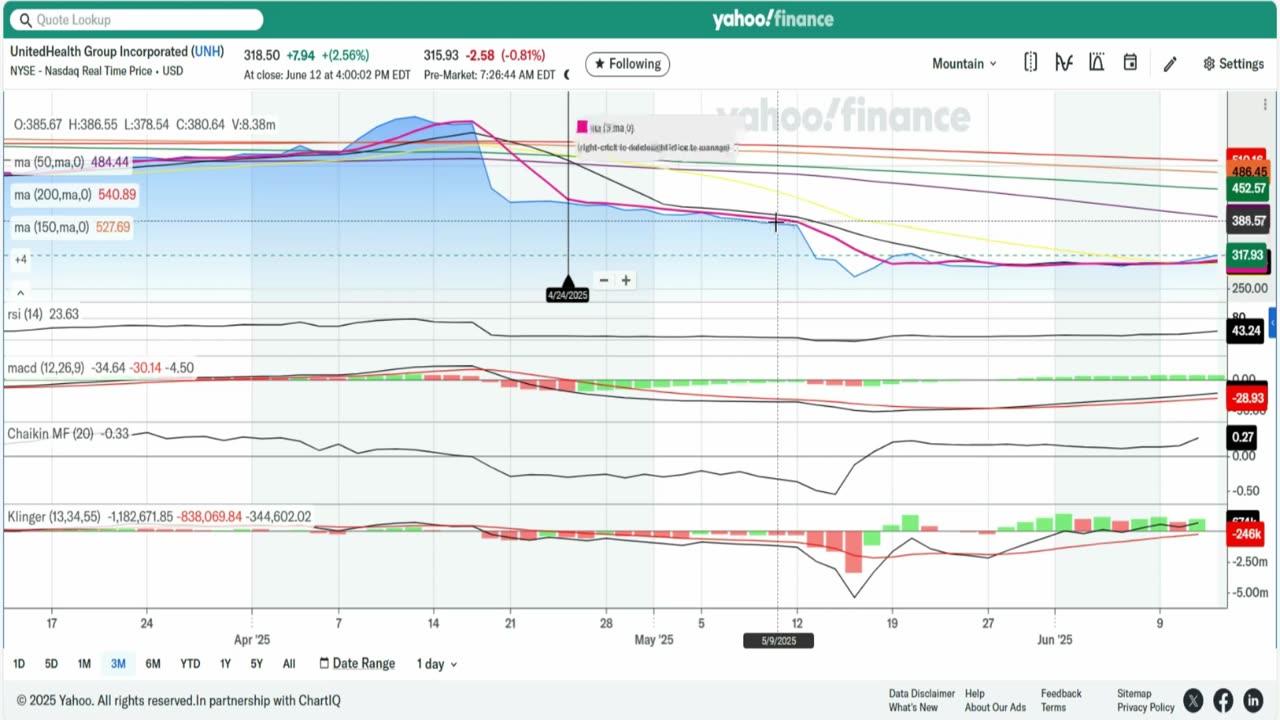Image resolution: width=1280 pixels, height=720 pixels.
Task: Open the X (Twitter) social icon
Action: (x=1193, y=700)
